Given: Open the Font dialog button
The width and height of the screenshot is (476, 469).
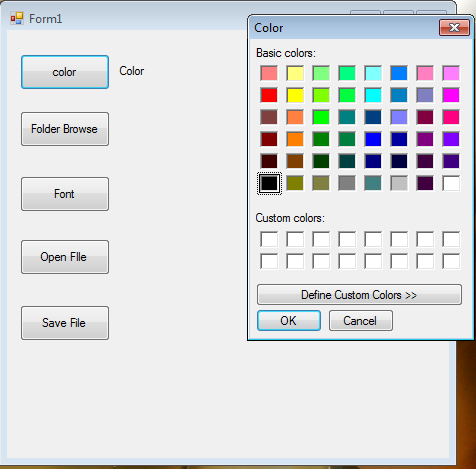Looking at the screenshot, I should (65, 194).
